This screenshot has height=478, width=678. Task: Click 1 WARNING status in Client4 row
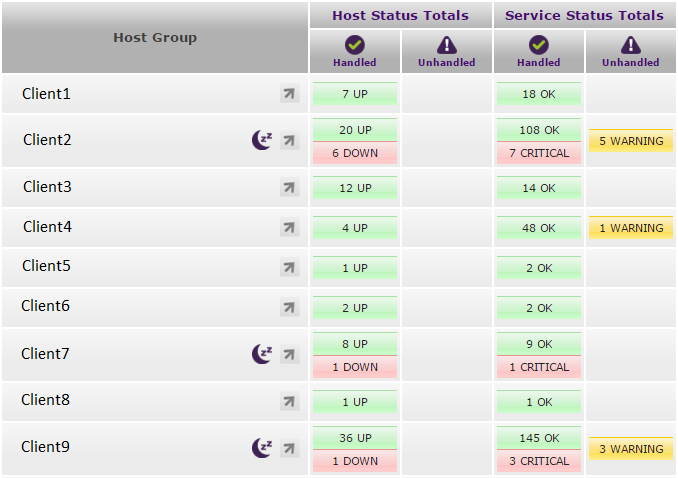[x=631, y=228]
